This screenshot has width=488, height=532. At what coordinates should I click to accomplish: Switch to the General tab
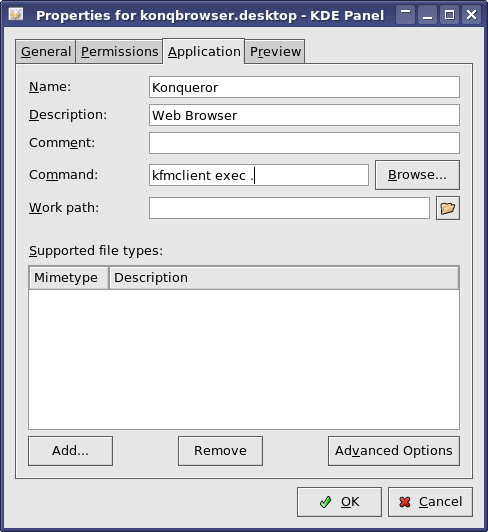45,52
